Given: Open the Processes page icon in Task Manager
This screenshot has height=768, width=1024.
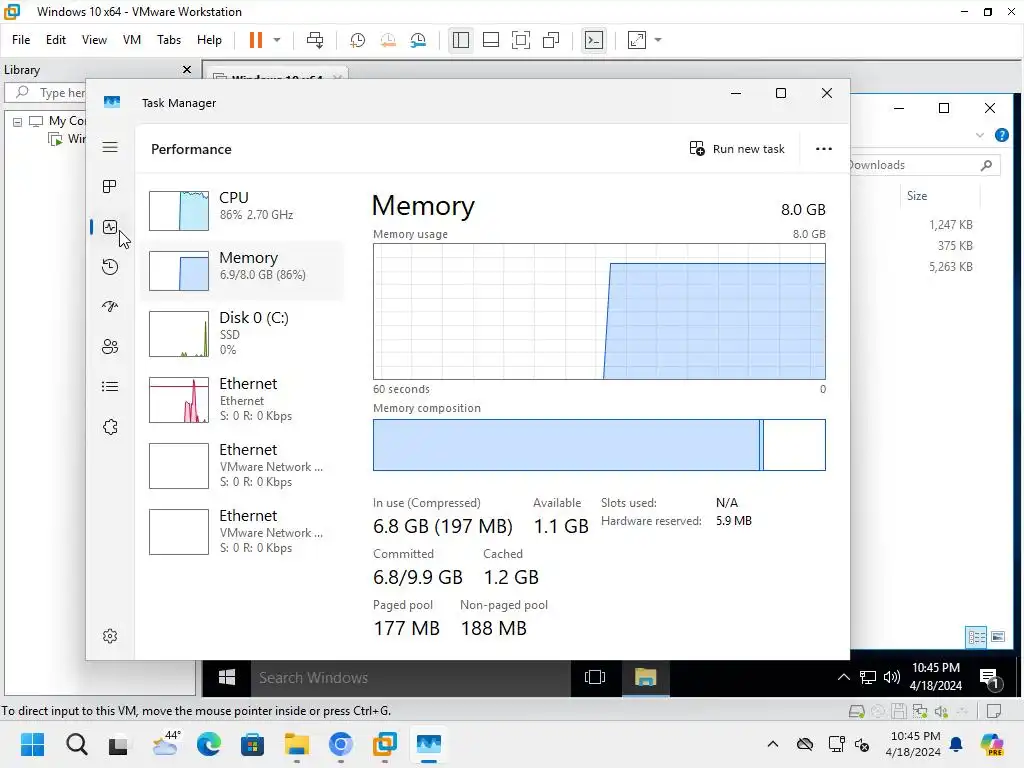Looking at the screenshot, I should (110, 187).
